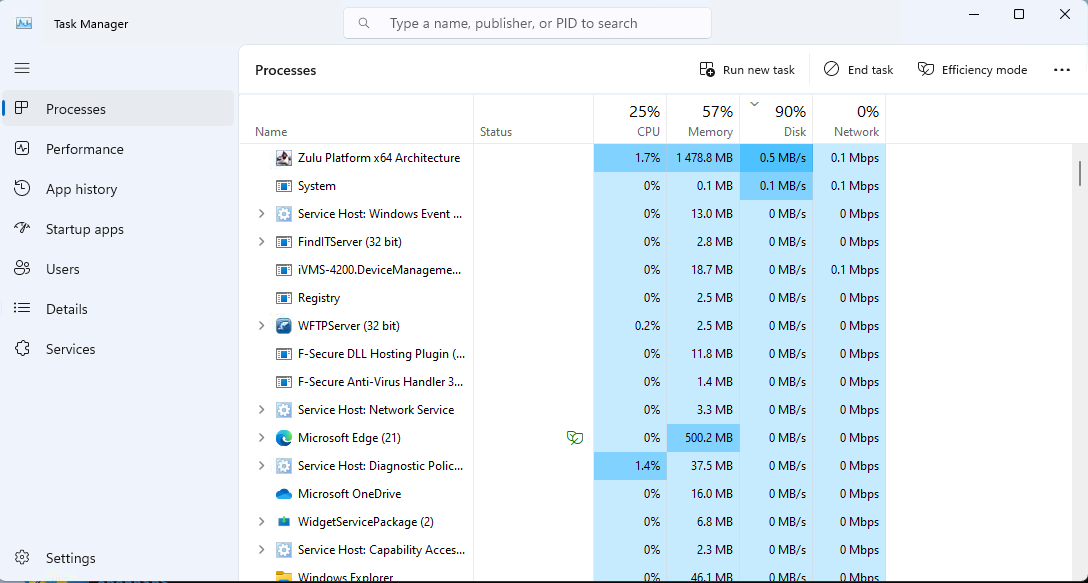The height and width of the screenshot is (583, 1088).
Task: Click the WFTPServer process icon
Action: click(x=283, y=326)
